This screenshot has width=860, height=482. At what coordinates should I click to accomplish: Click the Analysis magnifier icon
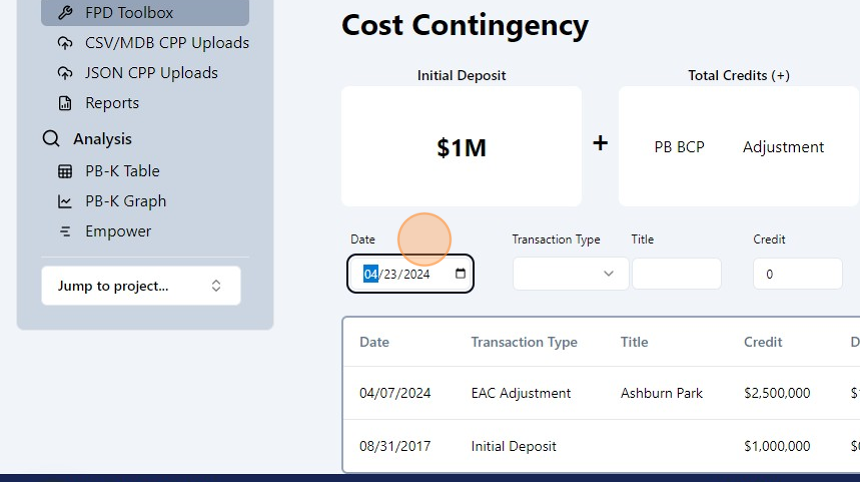point(51,139)
